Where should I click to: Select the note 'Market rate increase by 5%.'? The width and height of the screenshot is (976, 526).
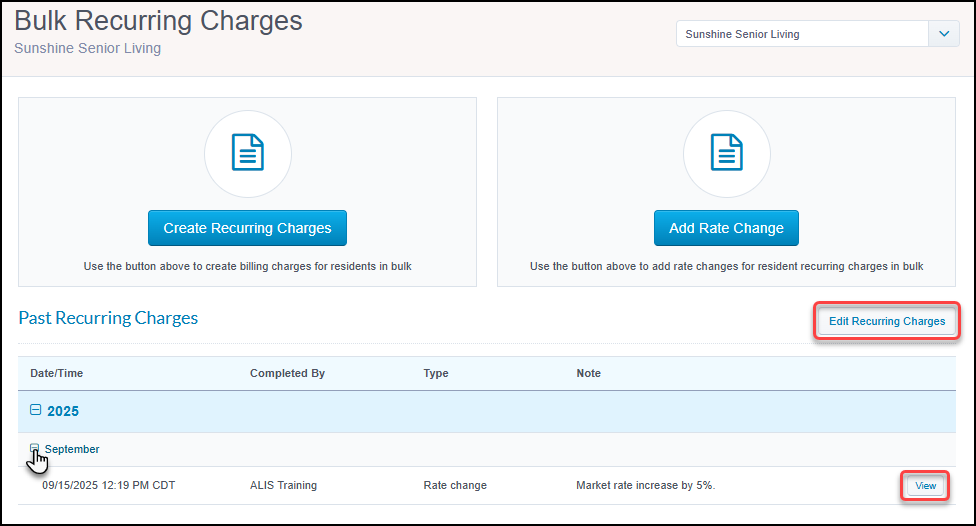645,485
